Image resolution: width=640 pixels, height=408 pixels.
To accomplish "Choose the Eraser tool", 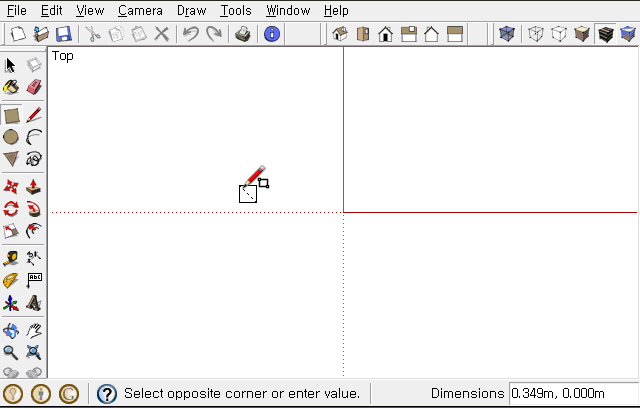I will pyautogui.click(x=34, y=87).
